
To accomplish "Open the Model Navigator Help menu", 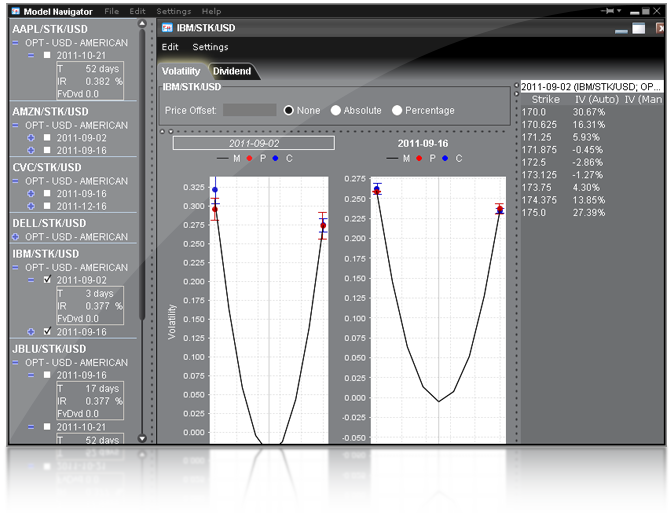I will 211,11.
